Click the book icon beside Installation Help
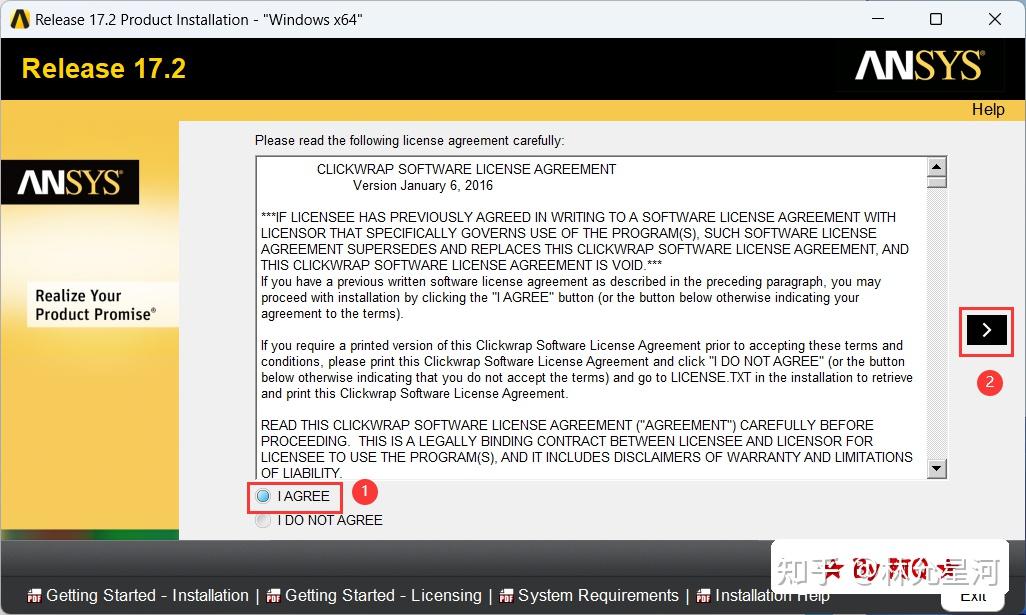 pos(703,595)
